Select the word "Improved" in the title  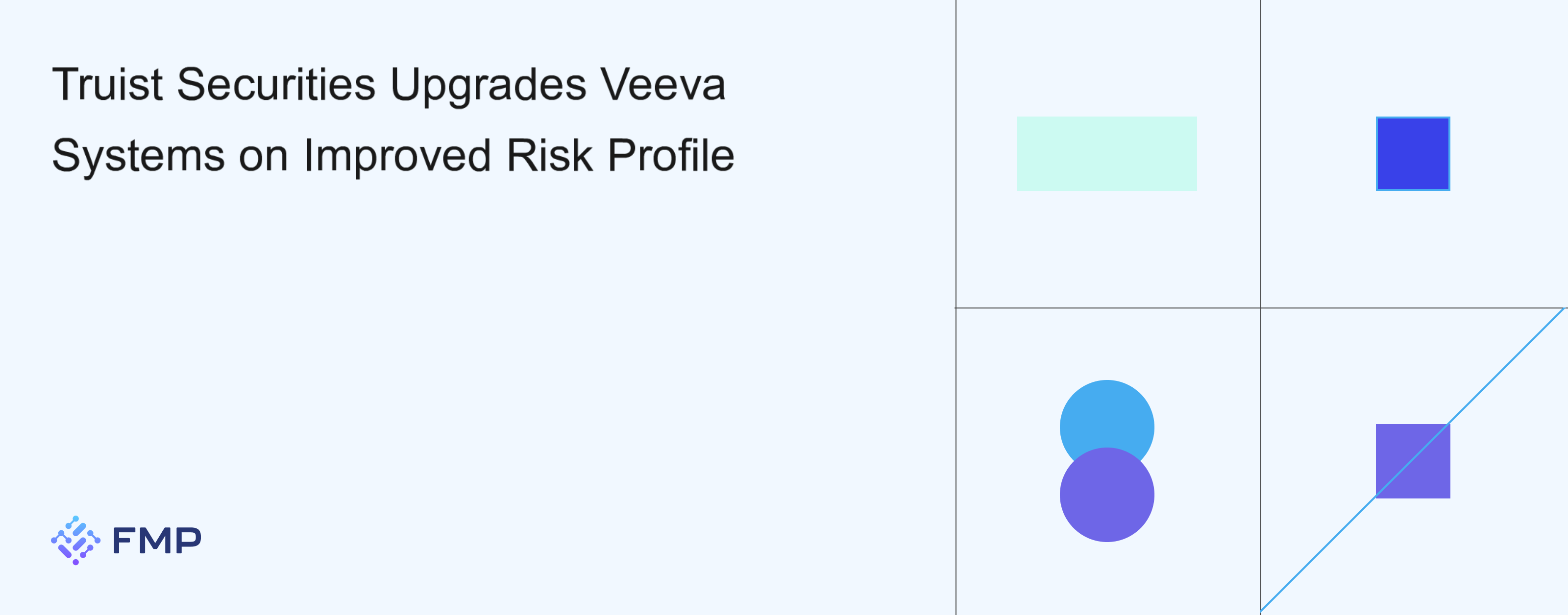tap(397, 156)
